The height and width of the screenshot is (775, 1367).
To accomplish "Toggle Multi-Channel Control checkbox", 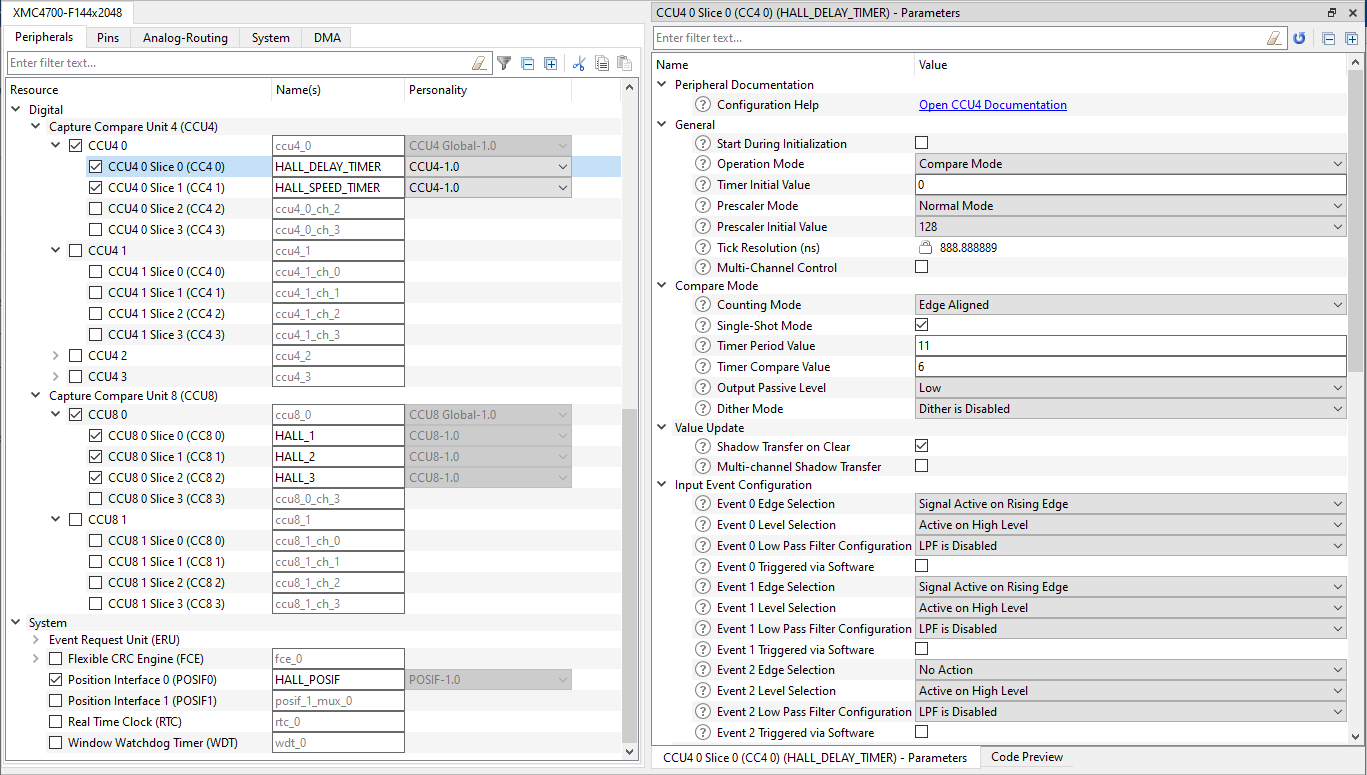I will point(922,267).
